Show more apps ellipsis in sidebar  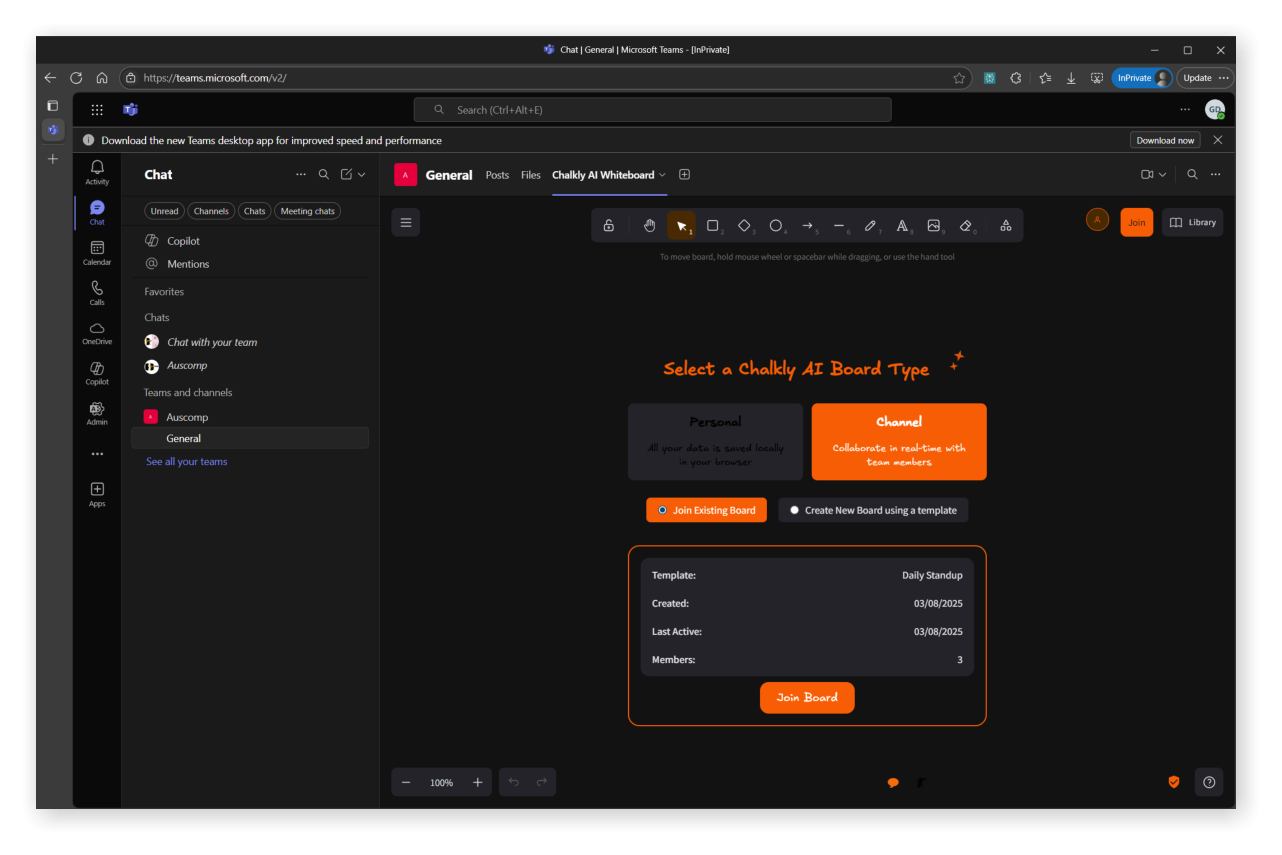tap(97, 454)
